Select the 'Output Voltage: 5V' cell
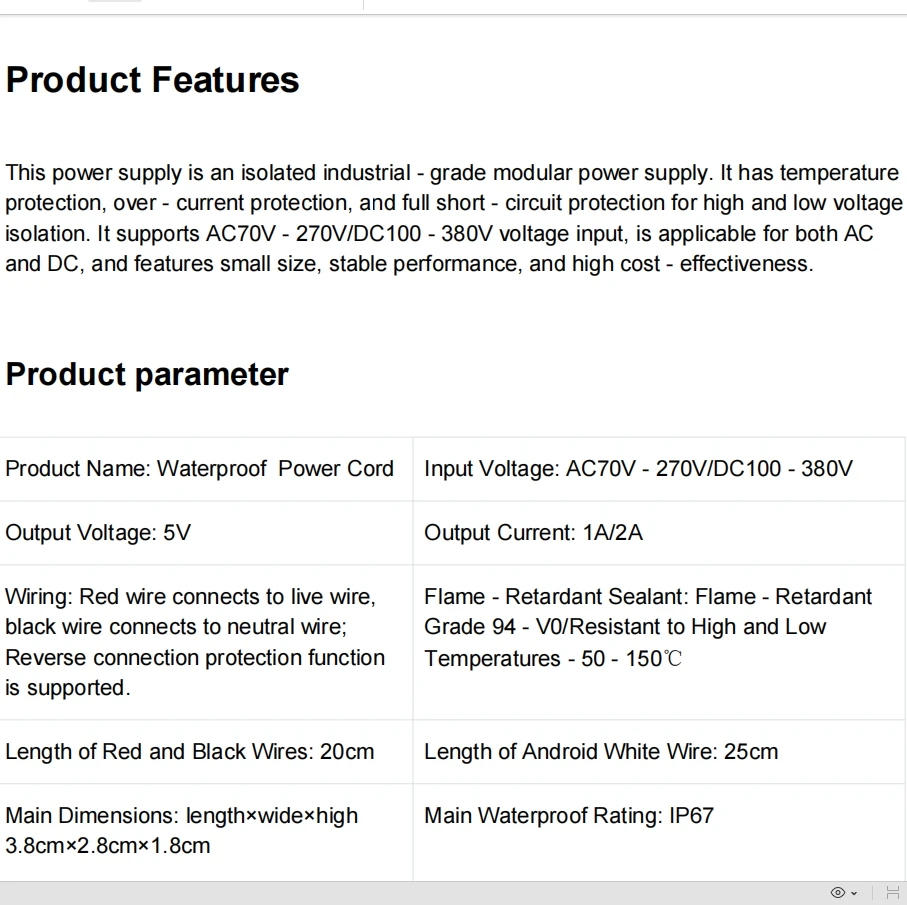The image size is (907, 905). coord(98,533)
